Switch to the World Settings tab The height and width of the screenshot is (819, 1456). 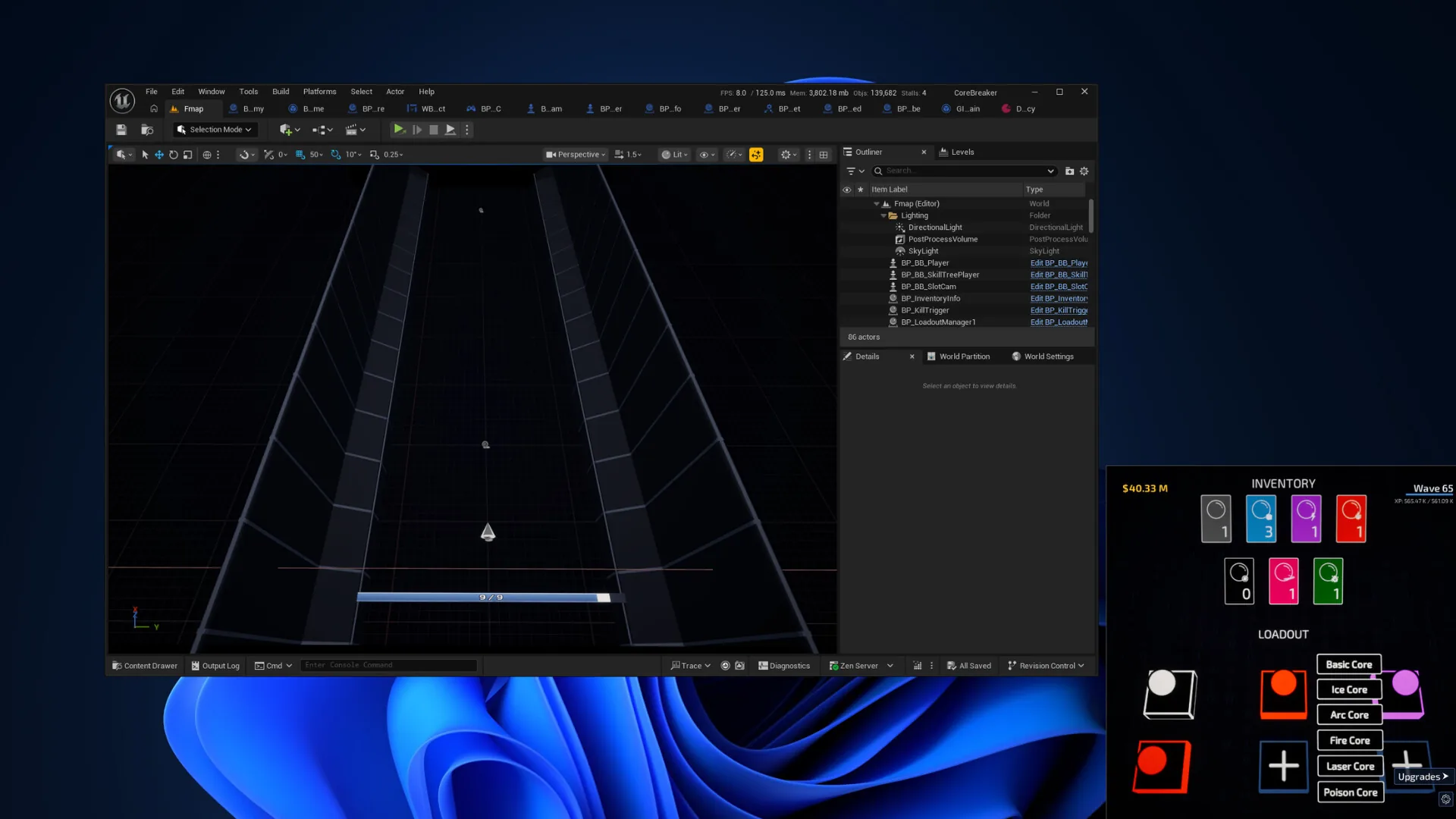point(1043,356)
